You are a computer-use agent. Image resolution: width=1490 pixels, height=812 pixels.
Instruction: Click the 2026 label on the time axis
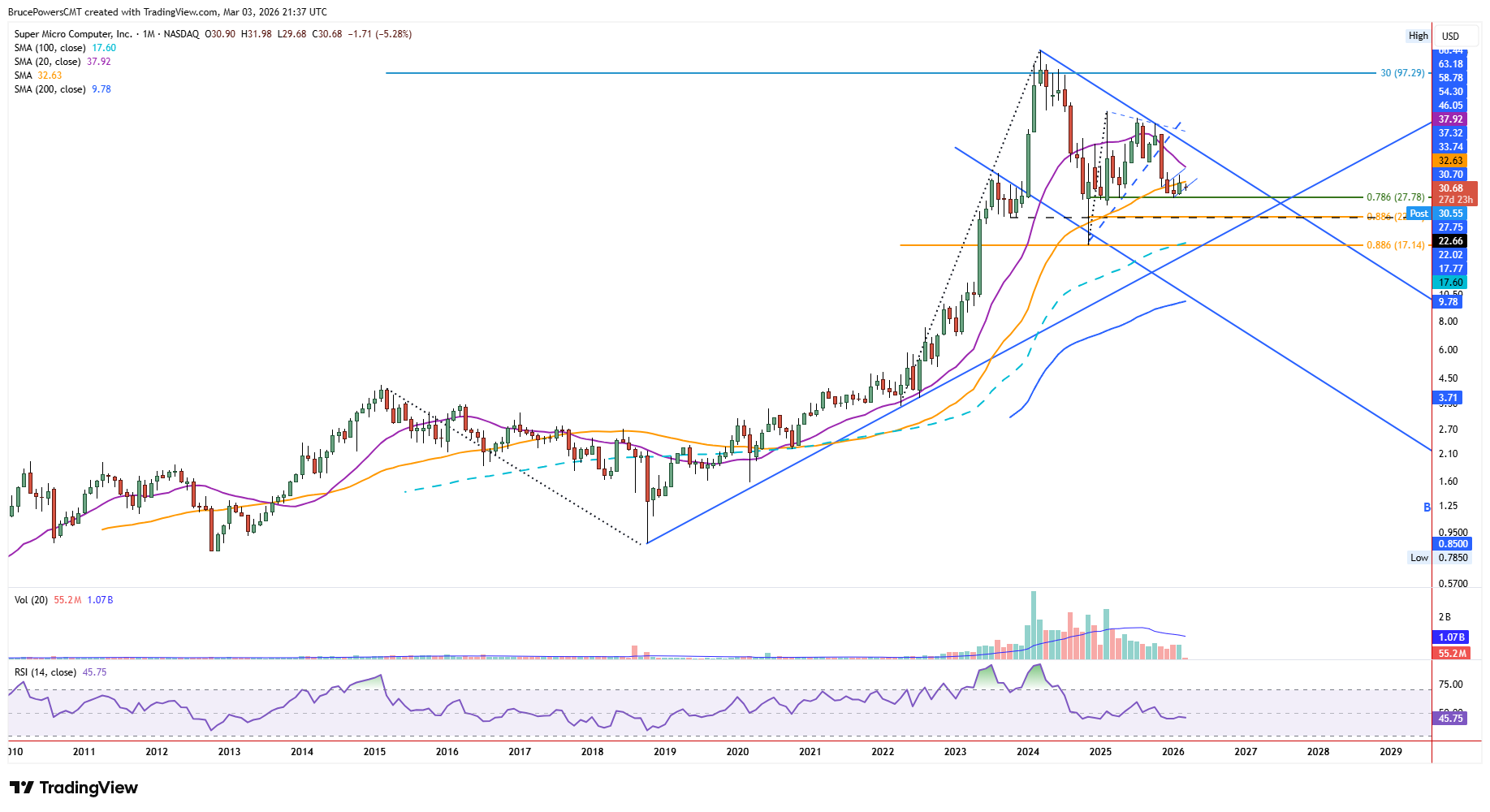[1173, 752]
